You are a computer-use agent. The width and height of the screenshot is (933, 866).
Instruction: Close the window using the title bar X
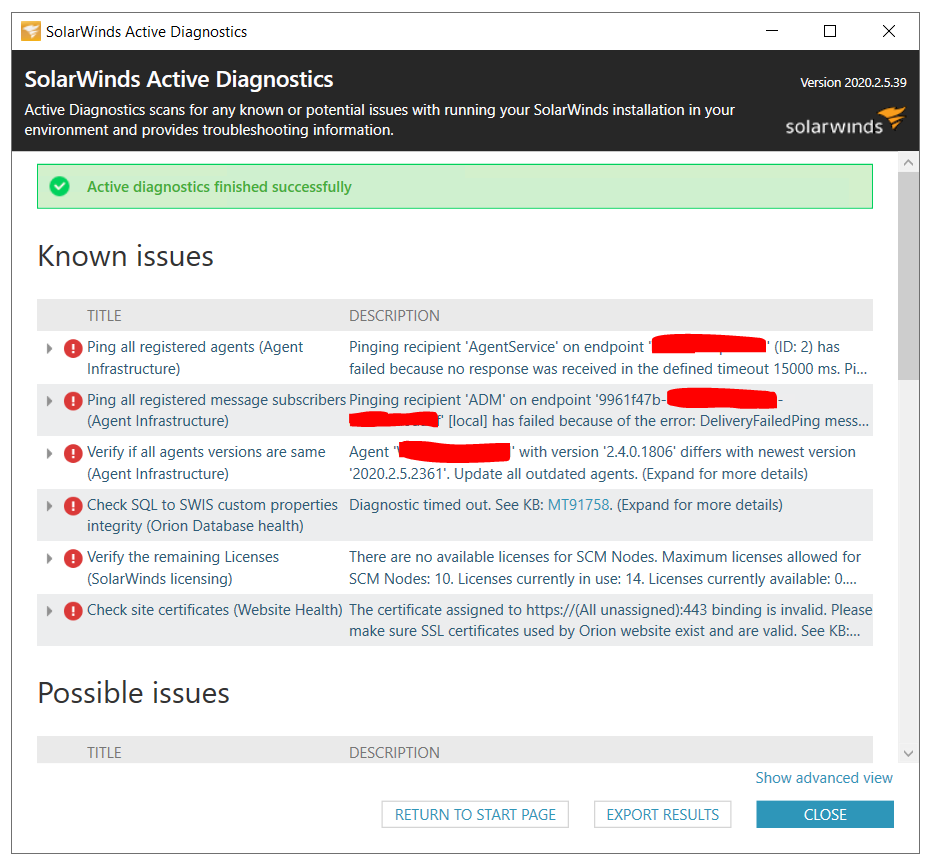888,31
